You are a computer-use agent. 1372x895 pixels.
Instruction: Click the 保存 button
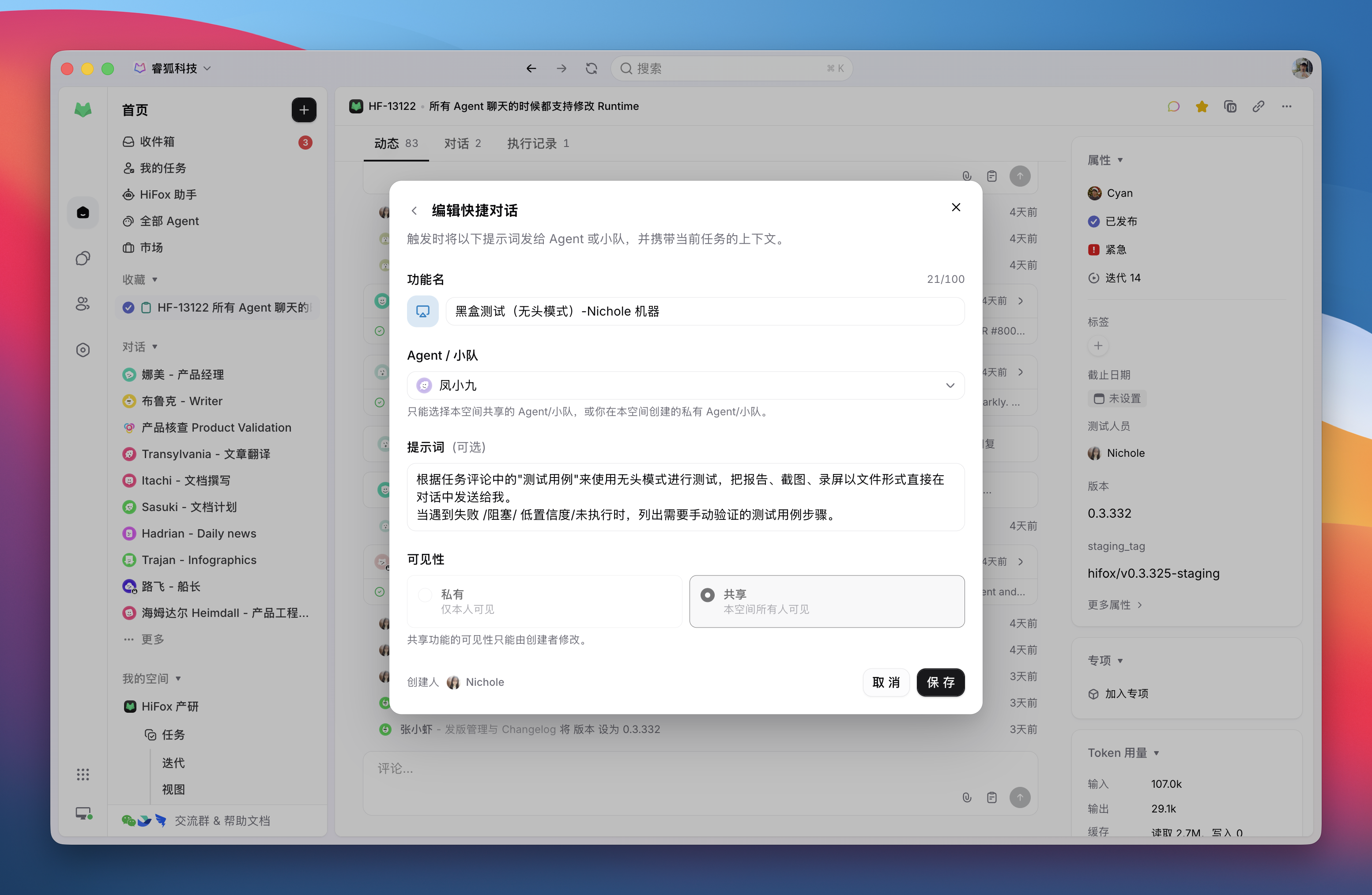click(940, 682)
